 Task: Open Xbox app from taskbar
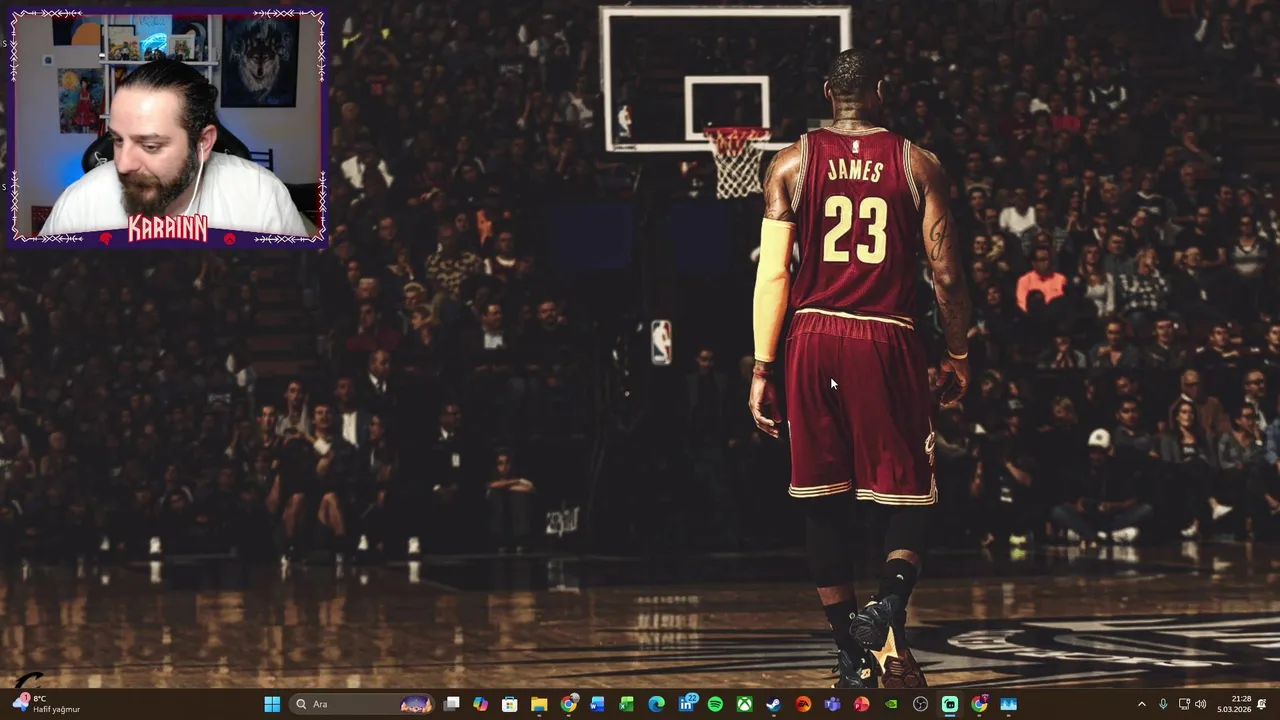(x=744, y=704)
